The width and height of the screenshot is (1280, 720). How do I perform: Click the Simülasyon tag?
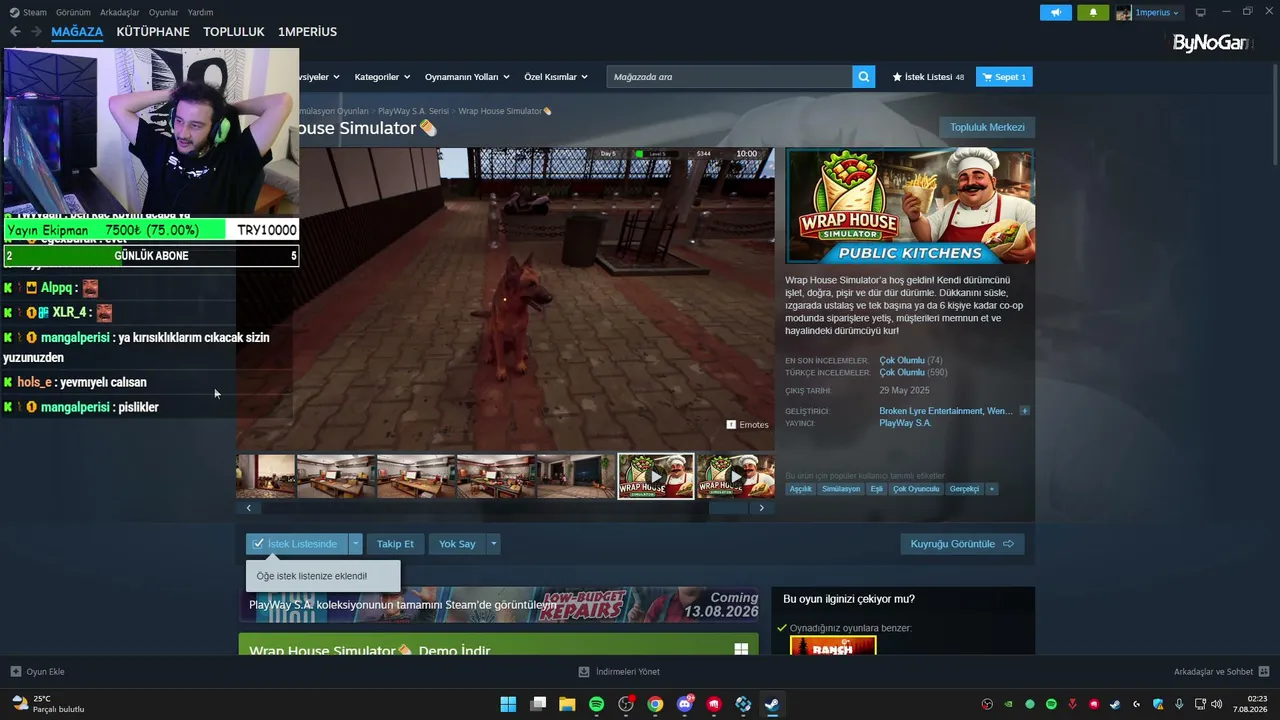point(841,489)
